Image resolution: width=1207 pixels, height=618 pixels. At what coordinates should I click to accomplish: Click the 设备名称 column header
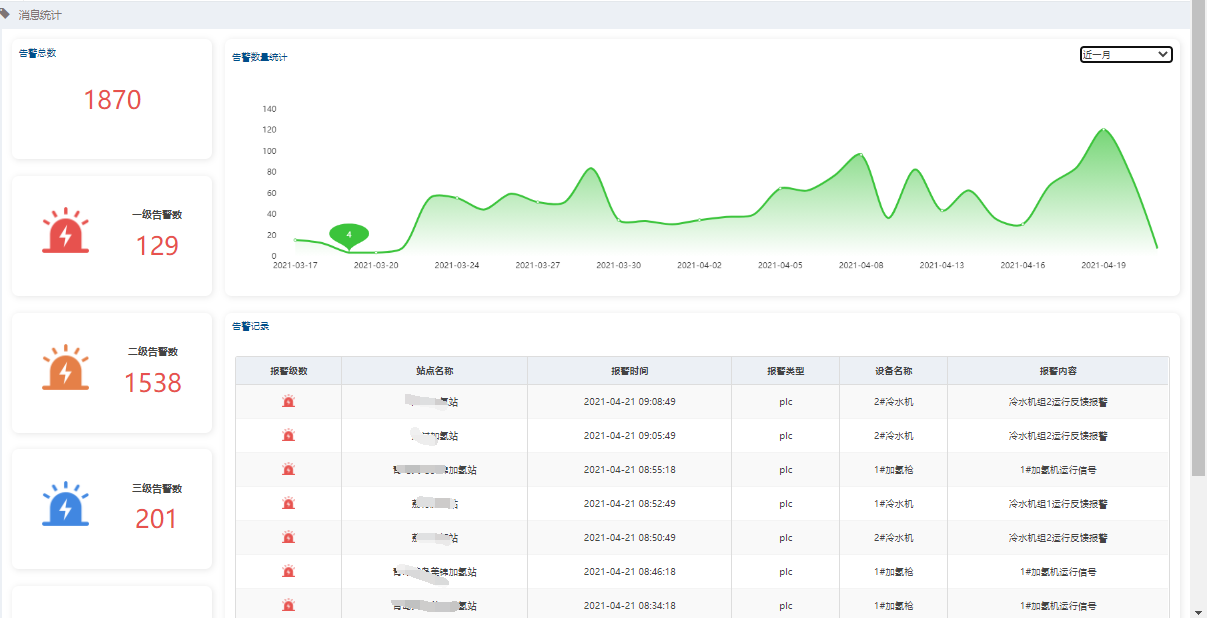[893, 371]
